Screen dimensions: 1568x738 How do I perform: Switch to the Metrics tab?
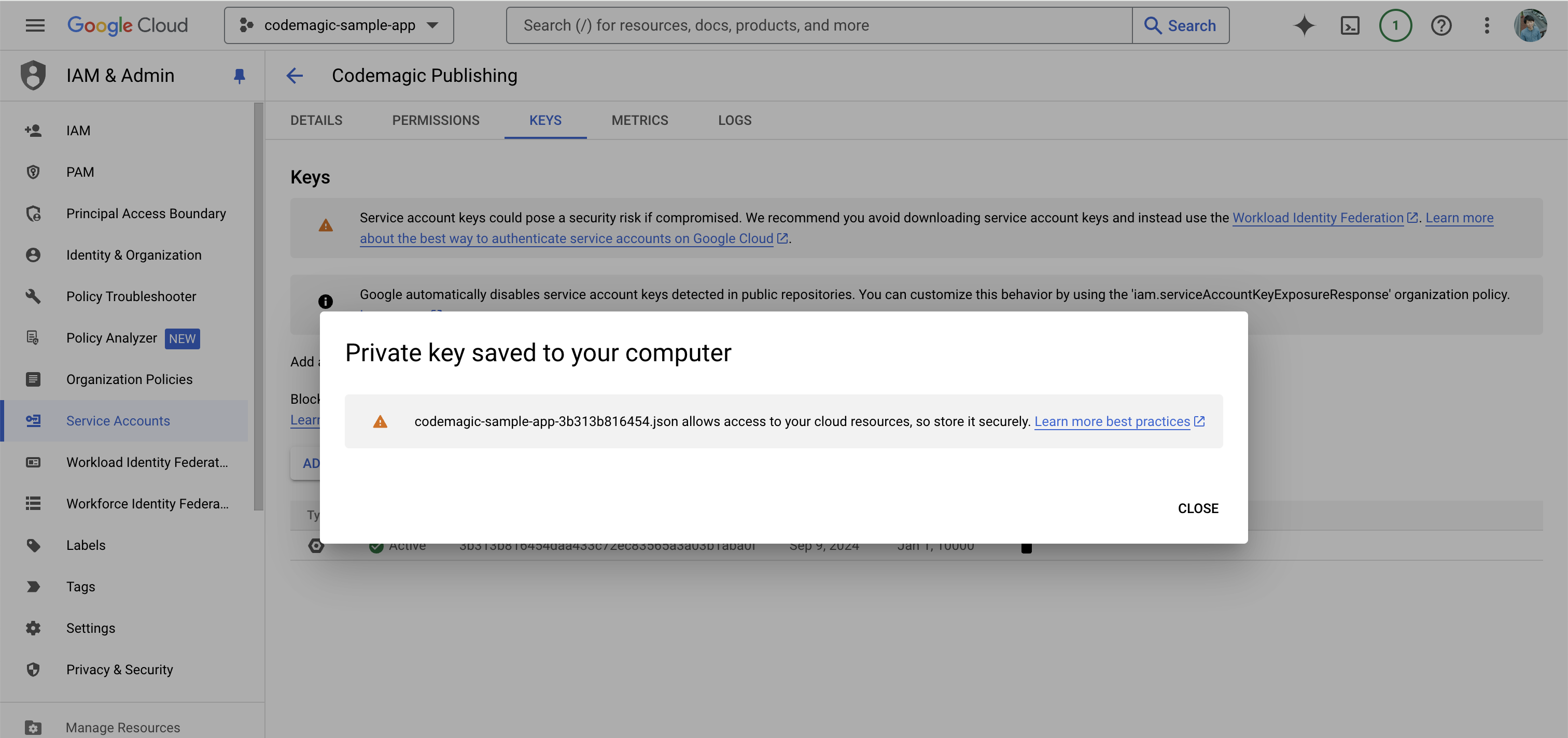(640, 120)
